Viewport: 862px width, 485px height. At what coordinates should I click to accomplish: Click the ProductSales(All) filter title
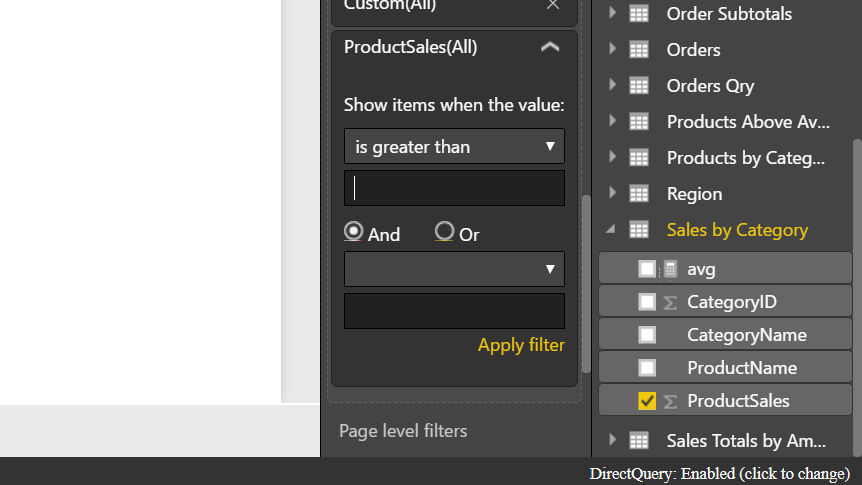pos(411,47)
